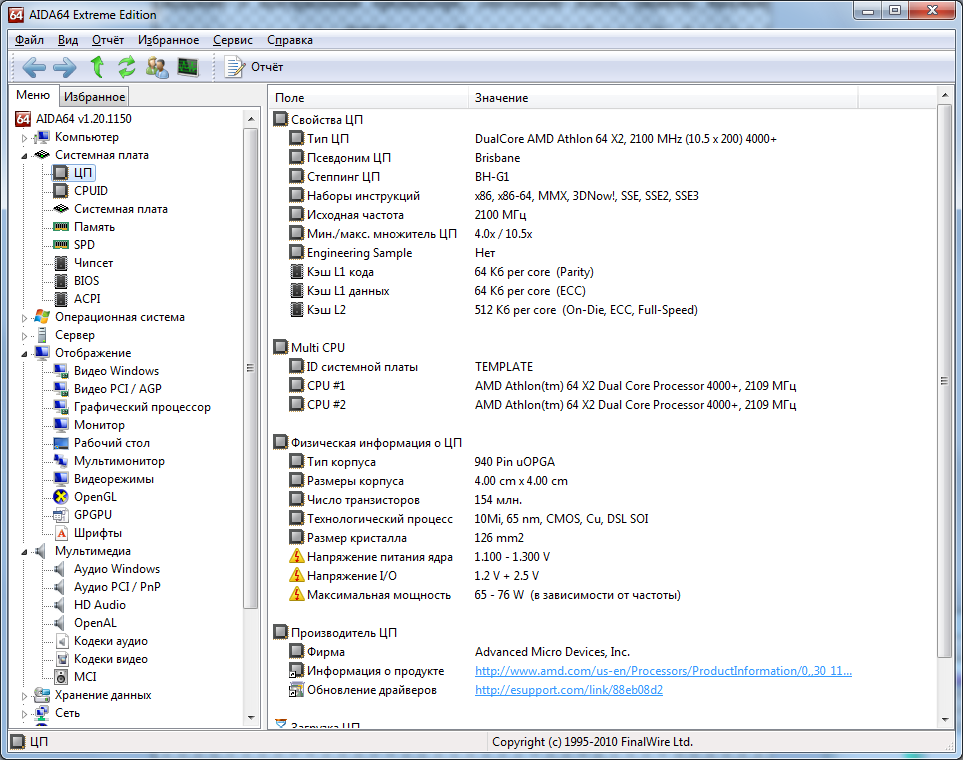Click the Поле column header
This screenshot has width=963, height=760.
(x=368, y=98)
